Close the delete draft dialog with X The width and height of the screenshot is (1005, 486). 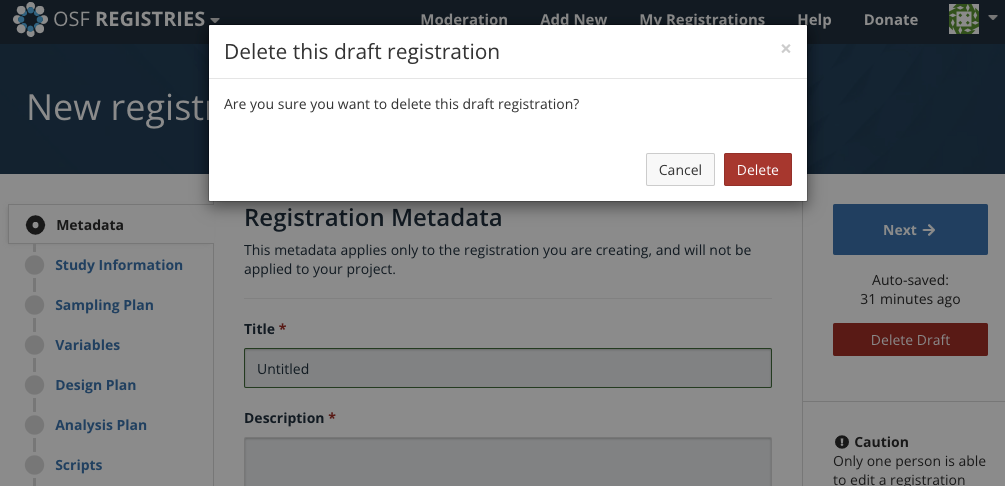[x=786, y=49]
